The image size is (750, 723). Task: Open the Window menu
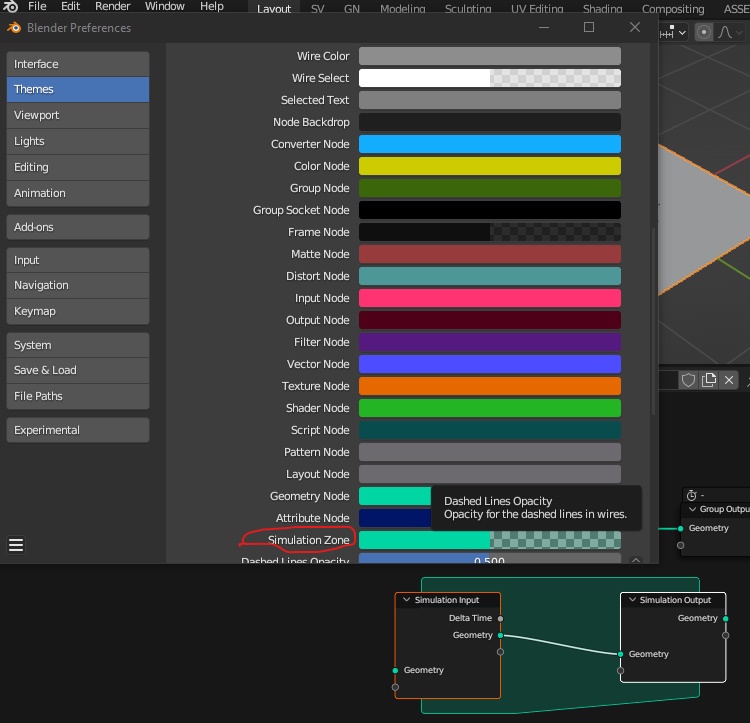[x=165, y=6]
